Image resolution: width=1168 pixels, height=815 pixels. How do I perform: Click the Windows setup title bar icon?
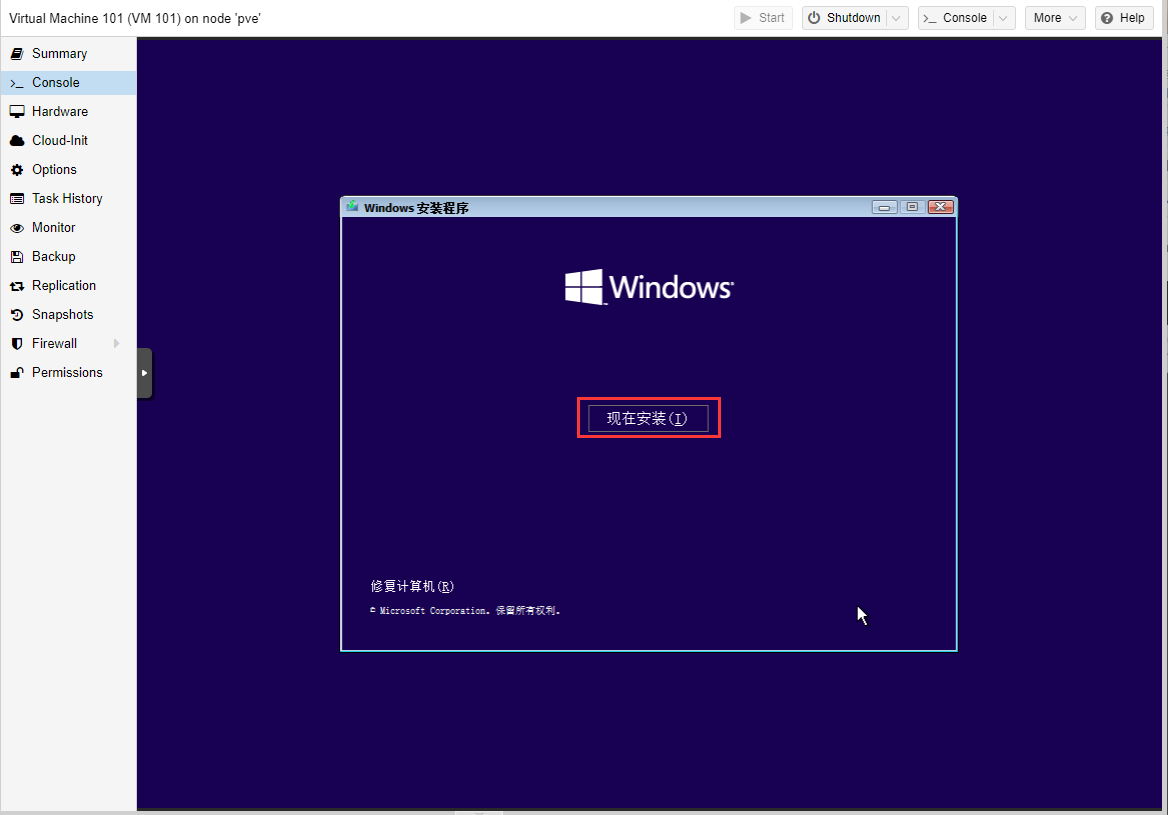pyautogui.click(x=352, y=207)
